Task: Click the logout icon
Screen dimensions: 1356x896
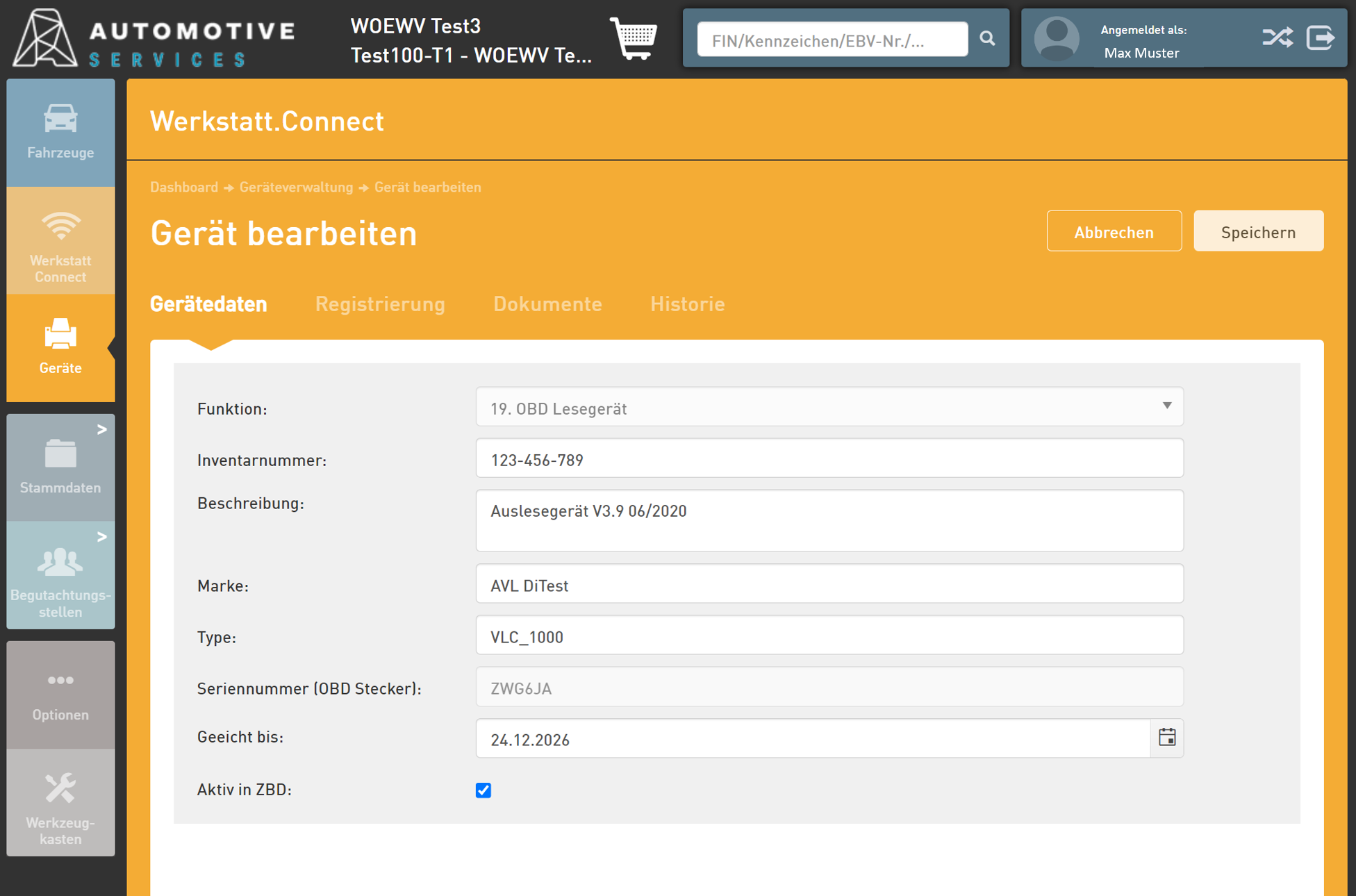Action: point(1321,38)
